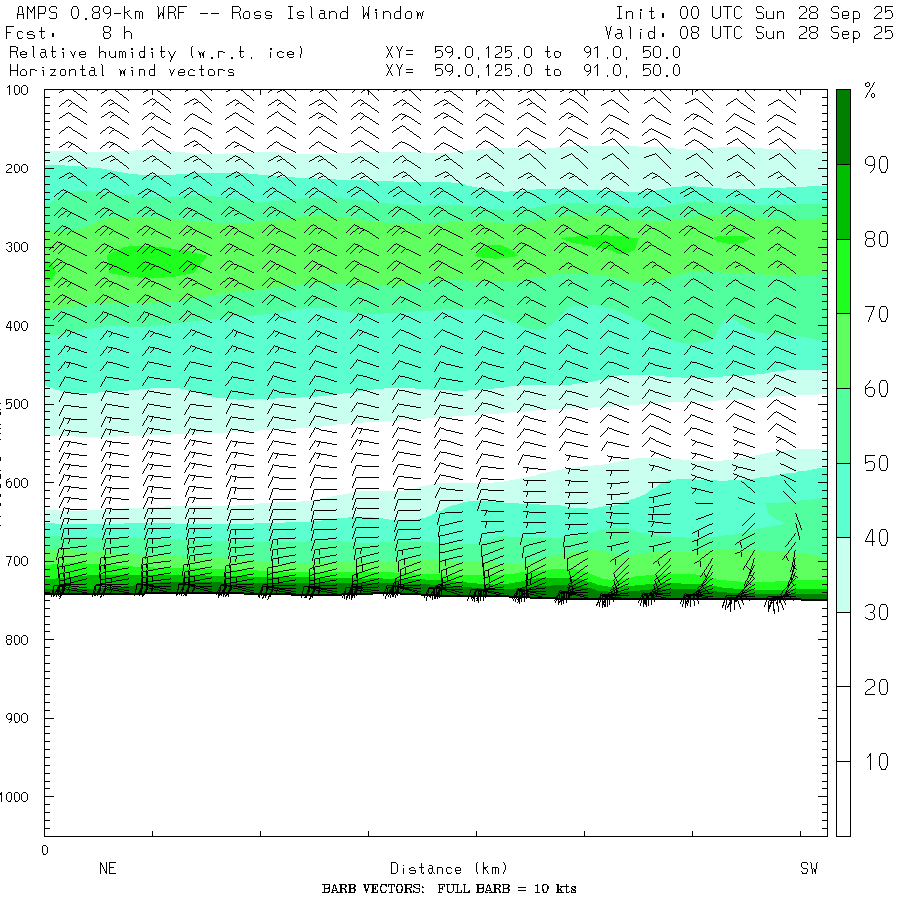The image size is (900, 900).
Task: Click the "Valid: 08 UTC Sun 28 Sep 25" text
Action: (748, 33)
